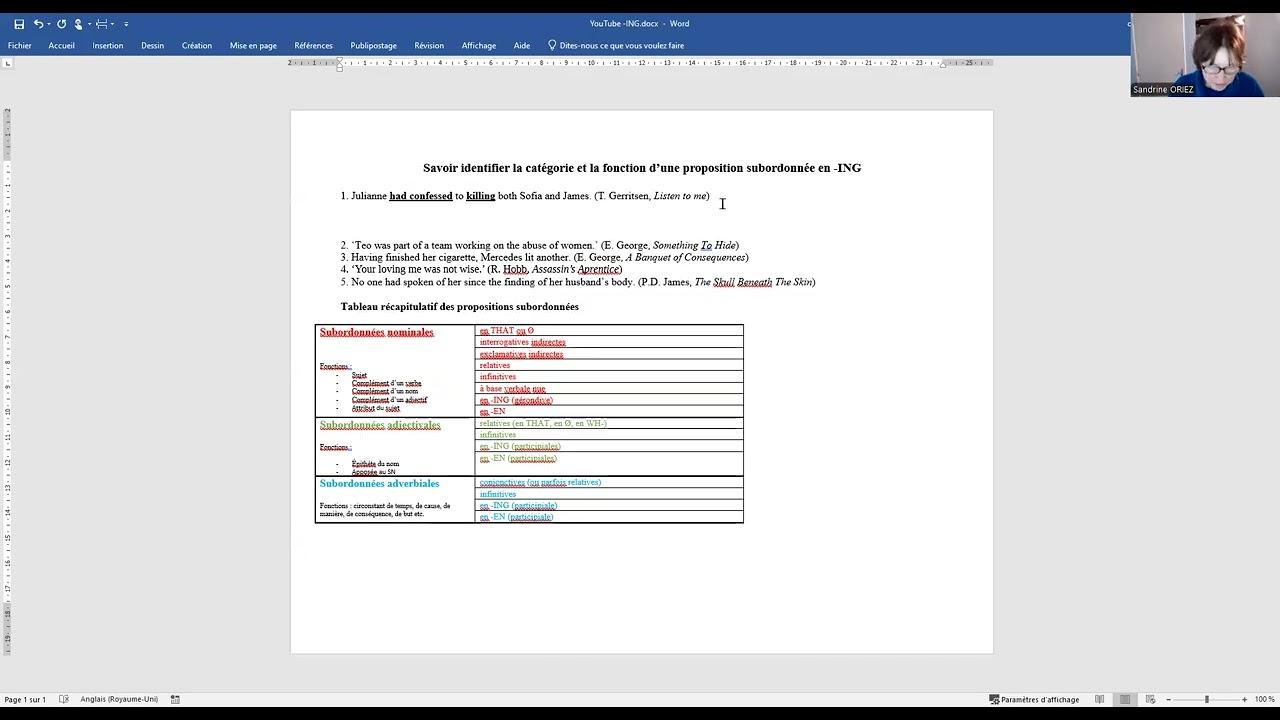
Task: Customize the Quick Access Toolbar dropdown
Action: pos(126,24)
